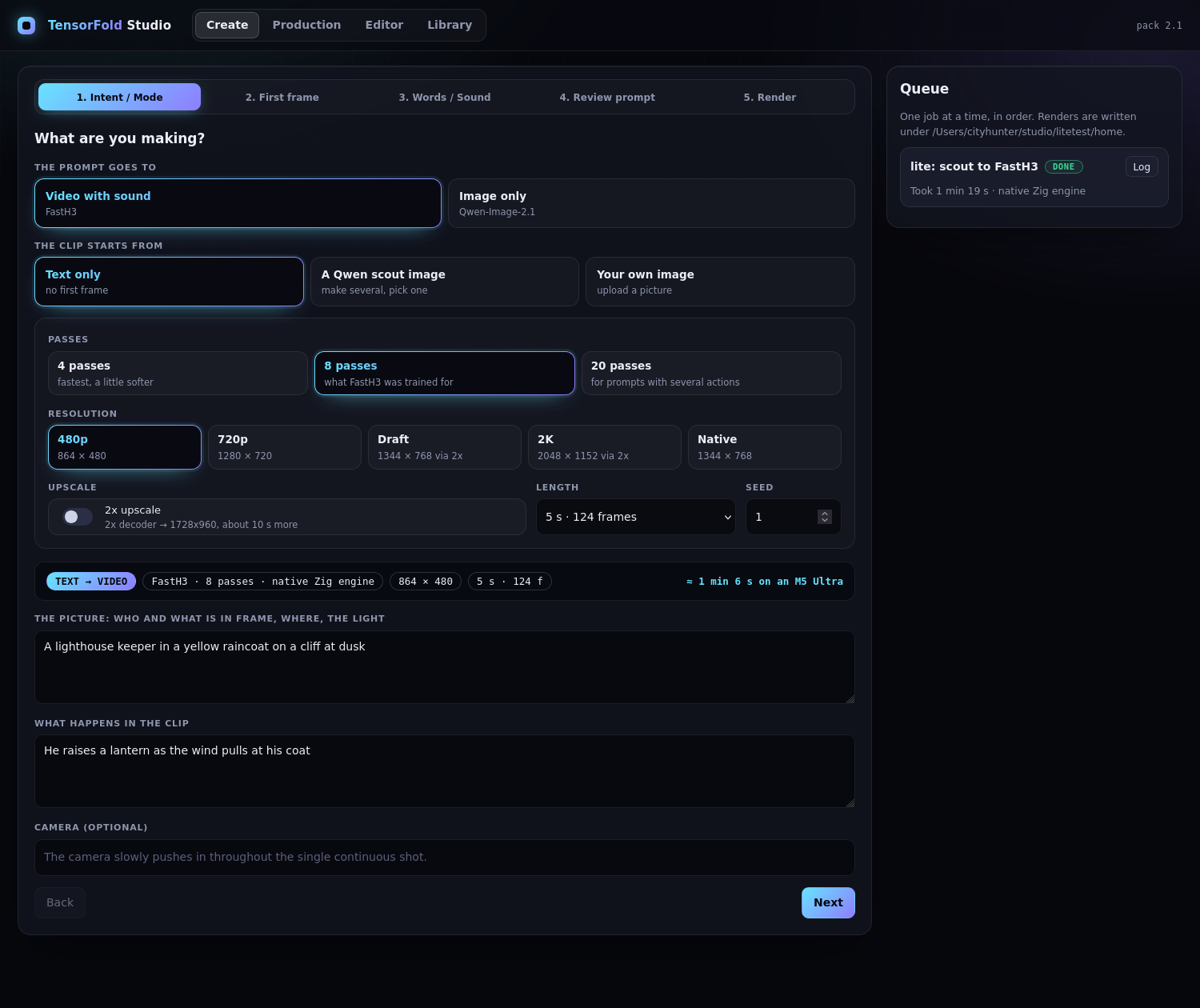Select 4 passes option
The image size is (1200, 1008).
[178, 373]
